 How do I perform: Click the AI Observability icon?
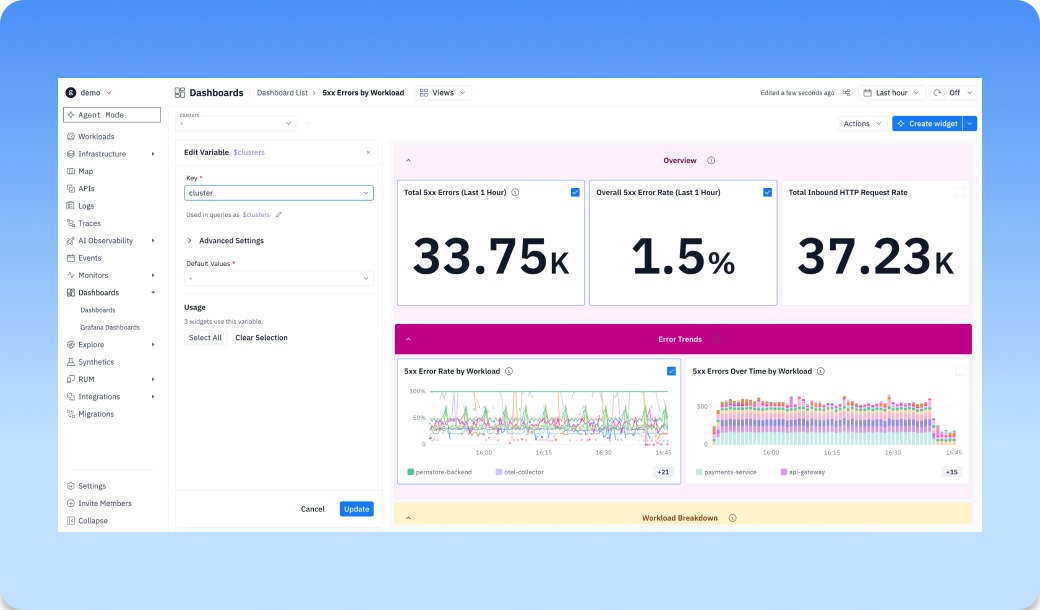point(71,241)
